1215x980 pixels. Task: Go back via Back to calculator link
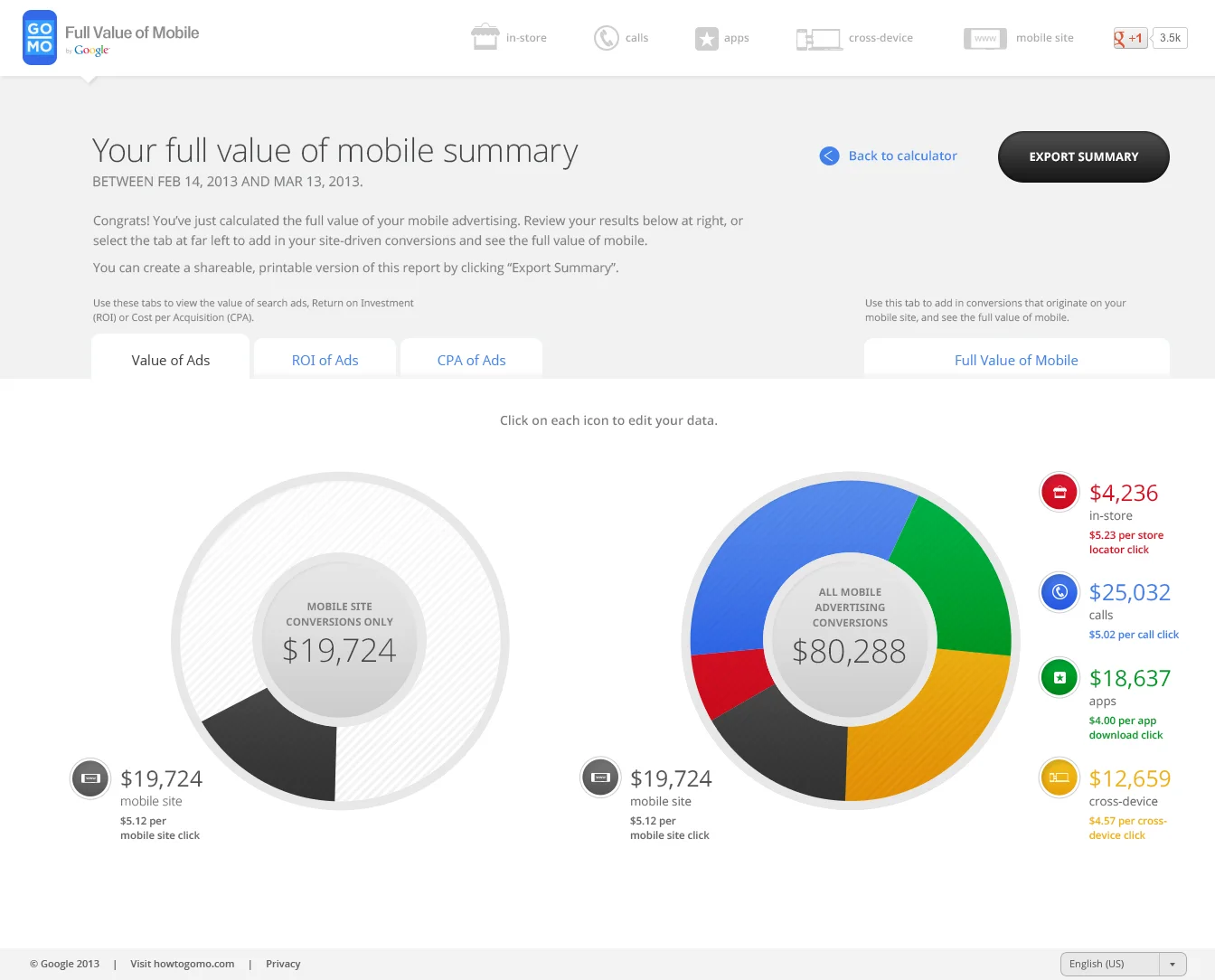point(902,155)
